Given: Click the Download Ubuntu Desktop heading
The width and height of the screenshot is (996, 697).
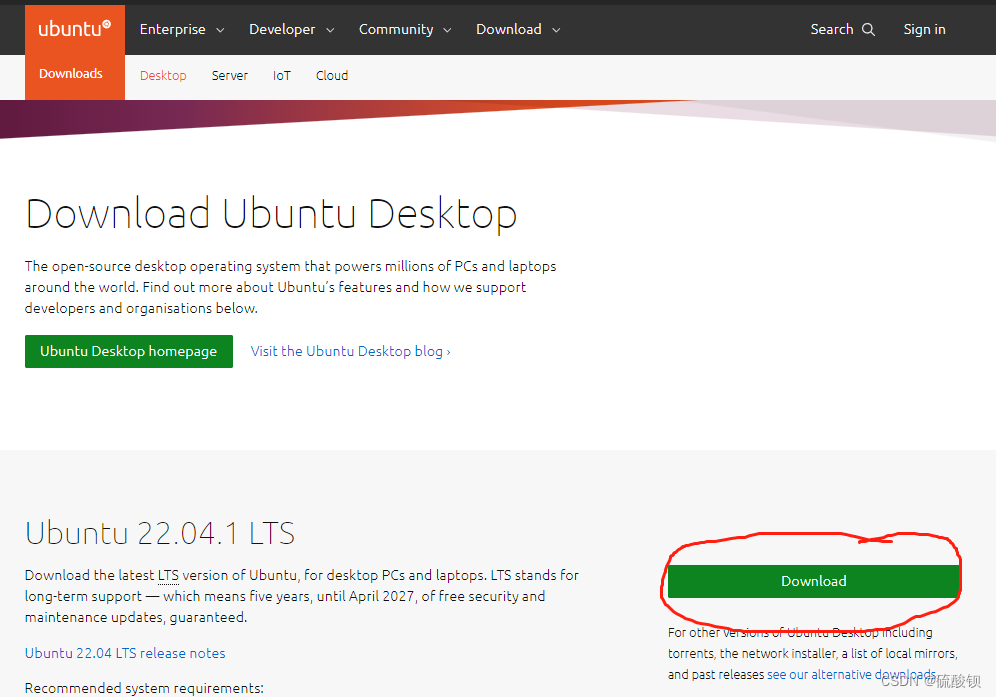Looking at the screenshot, I should pyautogui.click(x=271, y=213).
